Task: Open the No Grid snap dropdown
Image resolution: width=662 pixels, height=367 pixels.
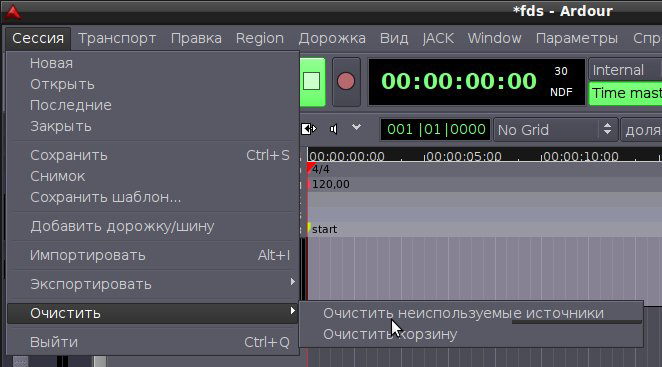Action: pos(555,130)
